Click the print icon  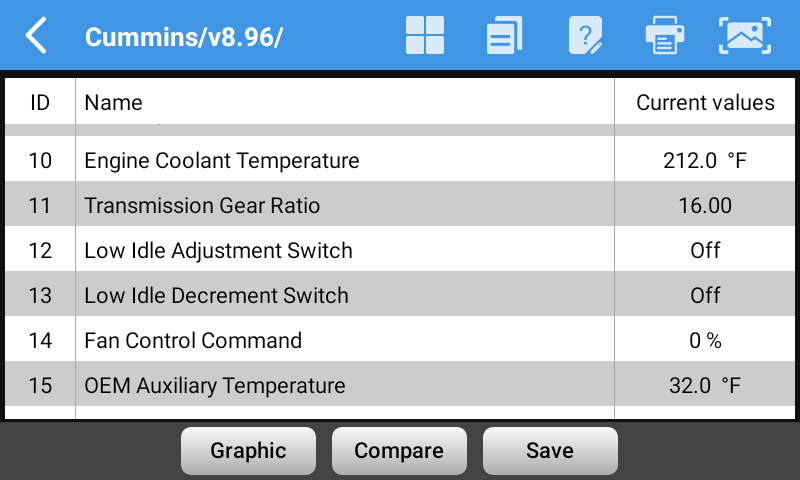tap(664, 36)
